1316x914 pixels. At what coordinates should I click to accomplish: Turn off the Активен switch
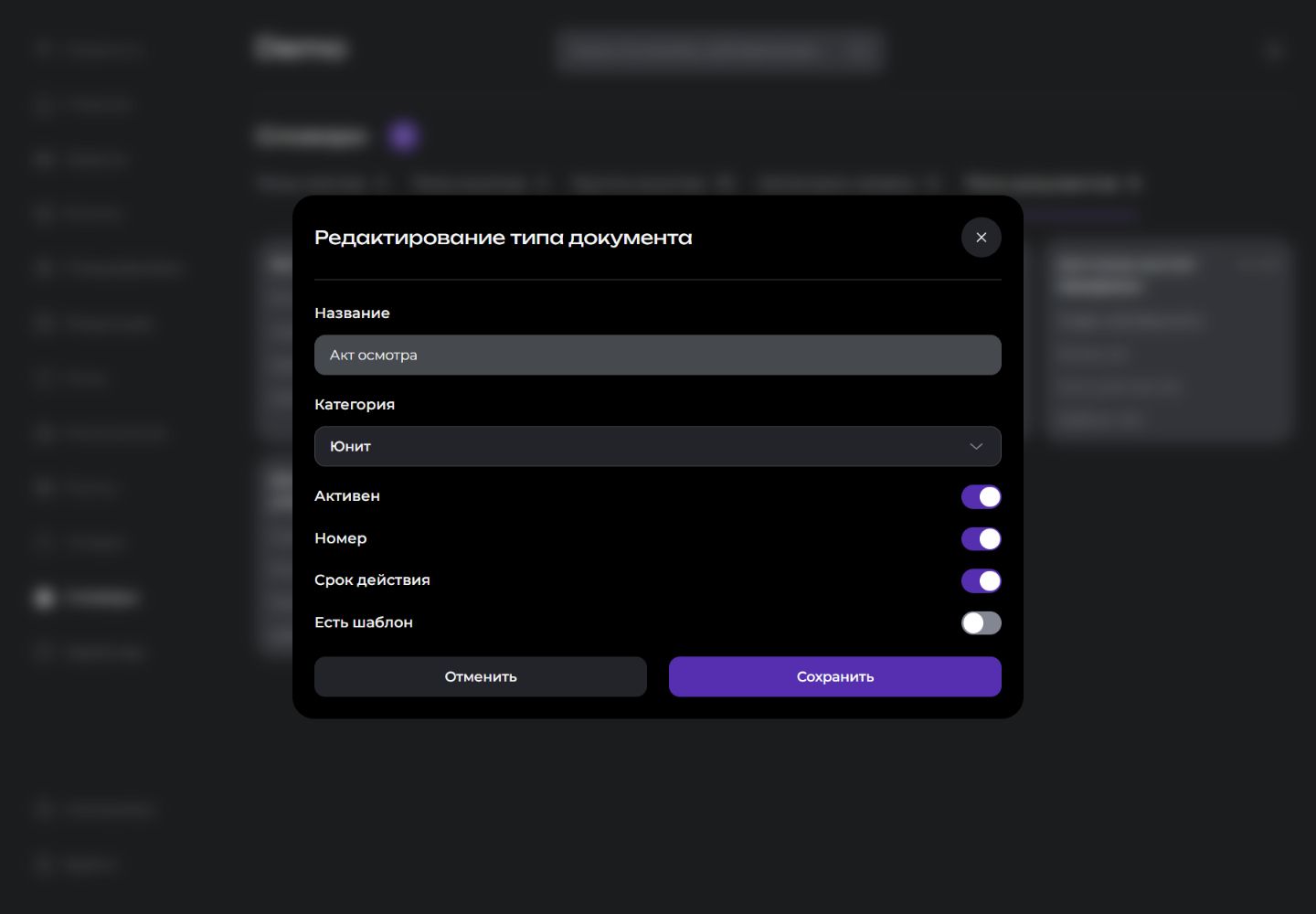pyautogui.click(x=981, y=496)
